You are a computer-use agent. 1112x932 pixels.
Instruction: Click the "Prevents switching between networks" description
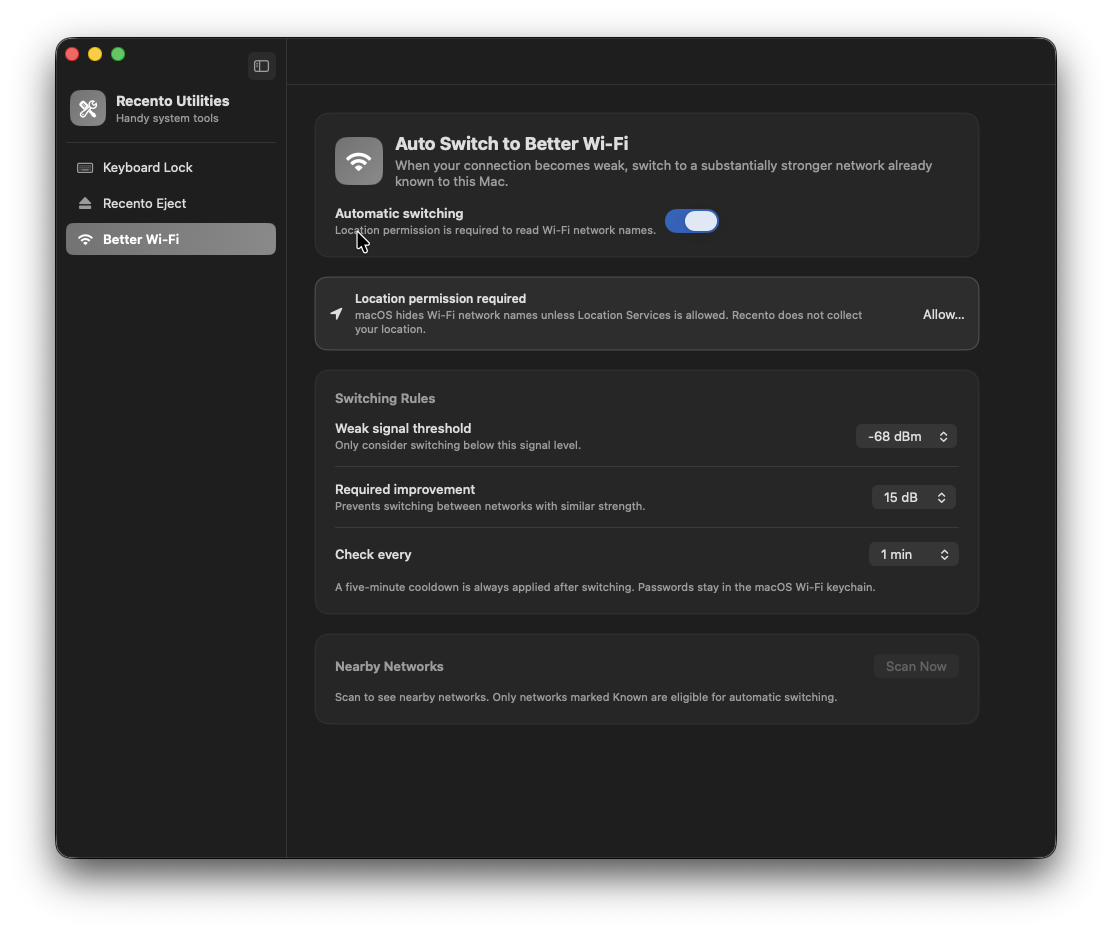click(x=490, y=506)
